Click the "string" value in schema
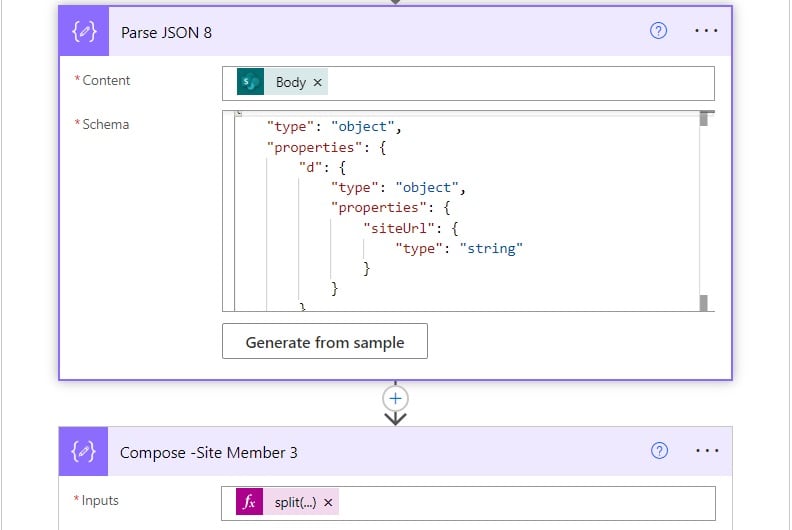This screenshot has height=530, width=792. coord(491,249)
